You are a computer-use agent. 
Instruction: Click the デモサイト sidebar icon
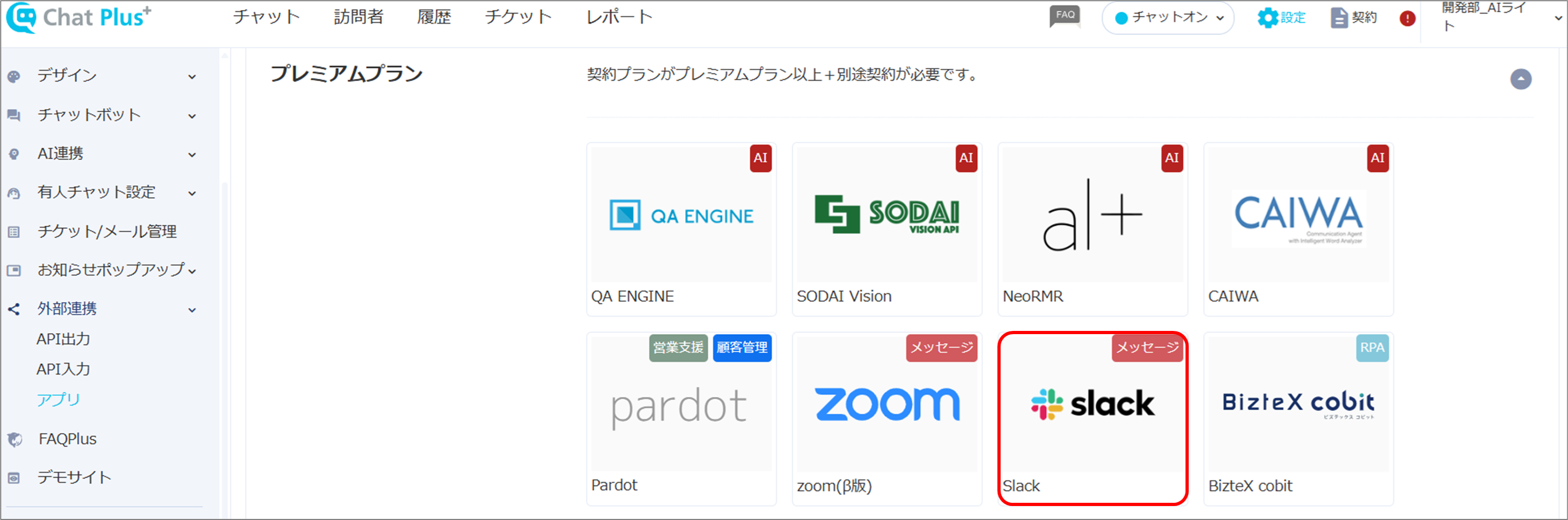click(x=14, y=478)
